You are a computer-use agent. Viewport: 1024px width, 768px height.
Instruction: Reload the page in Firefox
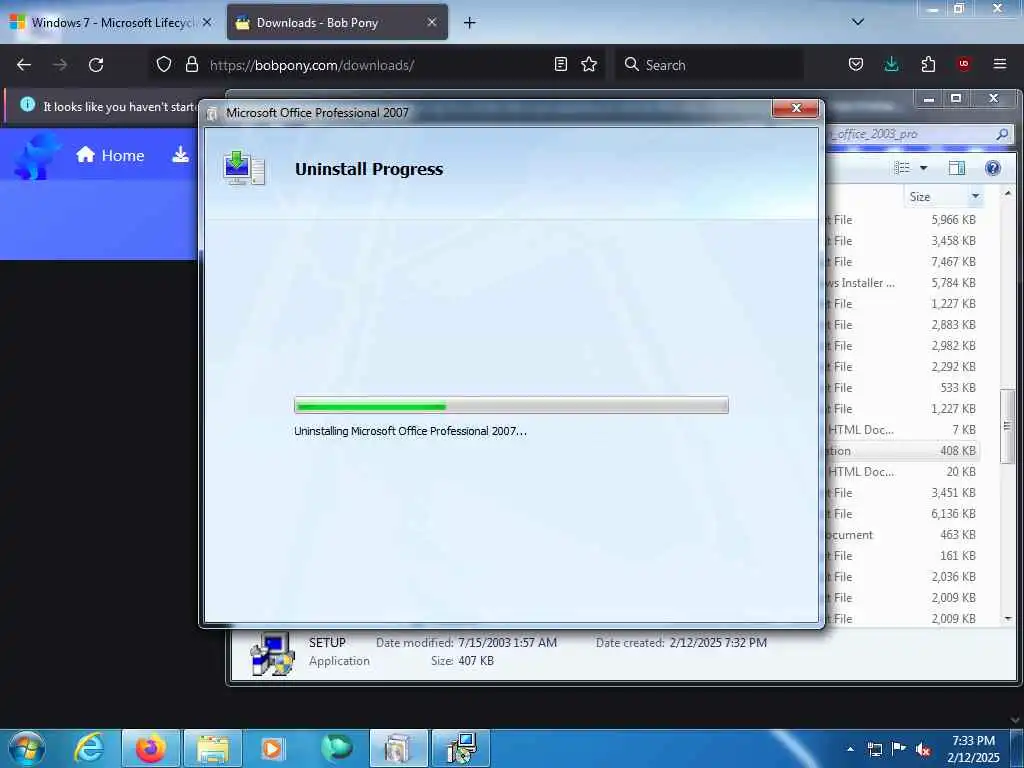96,65
